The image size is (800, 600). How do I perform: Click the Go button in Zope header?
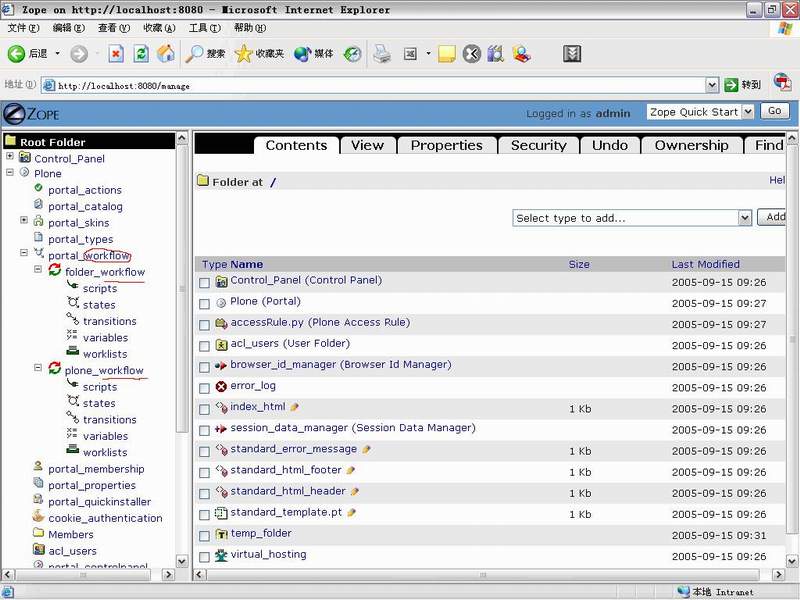[x=774, y=111]
